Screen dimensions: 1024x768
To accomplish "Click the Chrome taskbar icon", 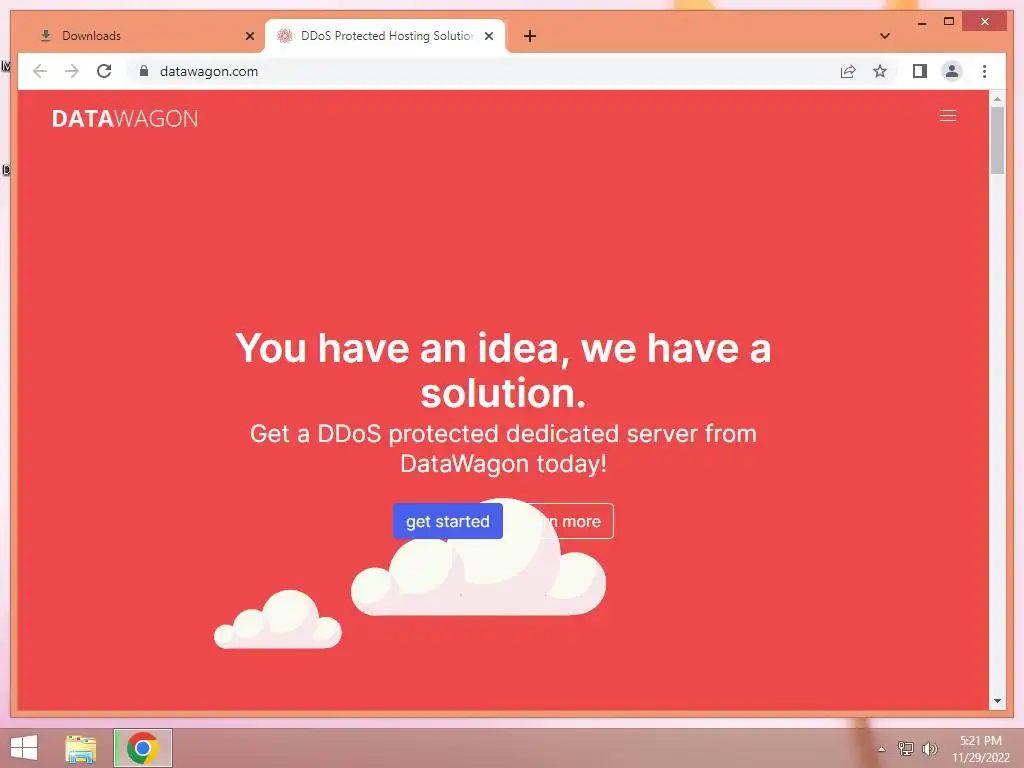I will tap(142, 748).
